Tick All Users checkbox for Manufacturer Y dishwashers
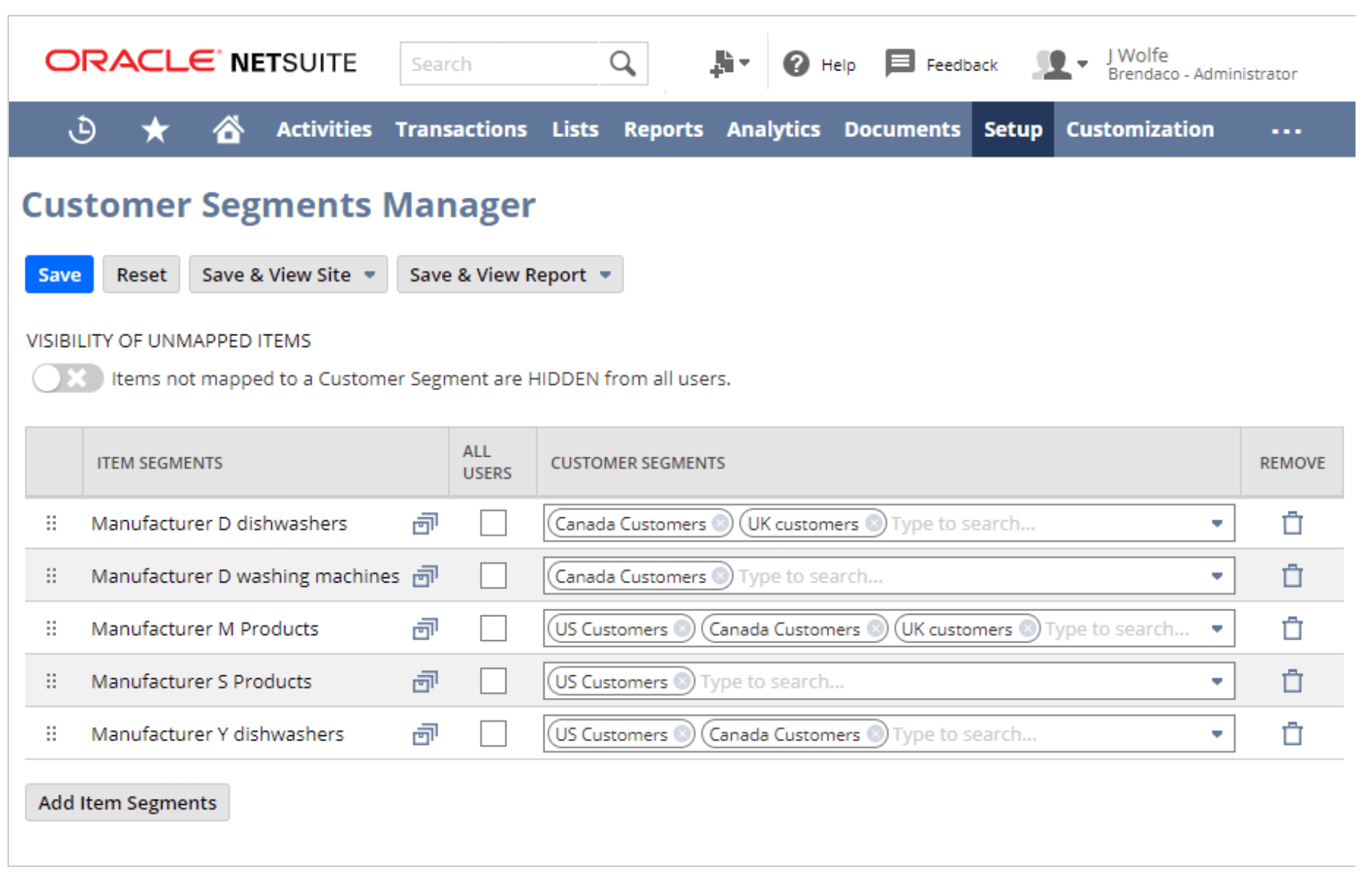This screenshot has height=879, width=1372. click(x=493, y=734)
